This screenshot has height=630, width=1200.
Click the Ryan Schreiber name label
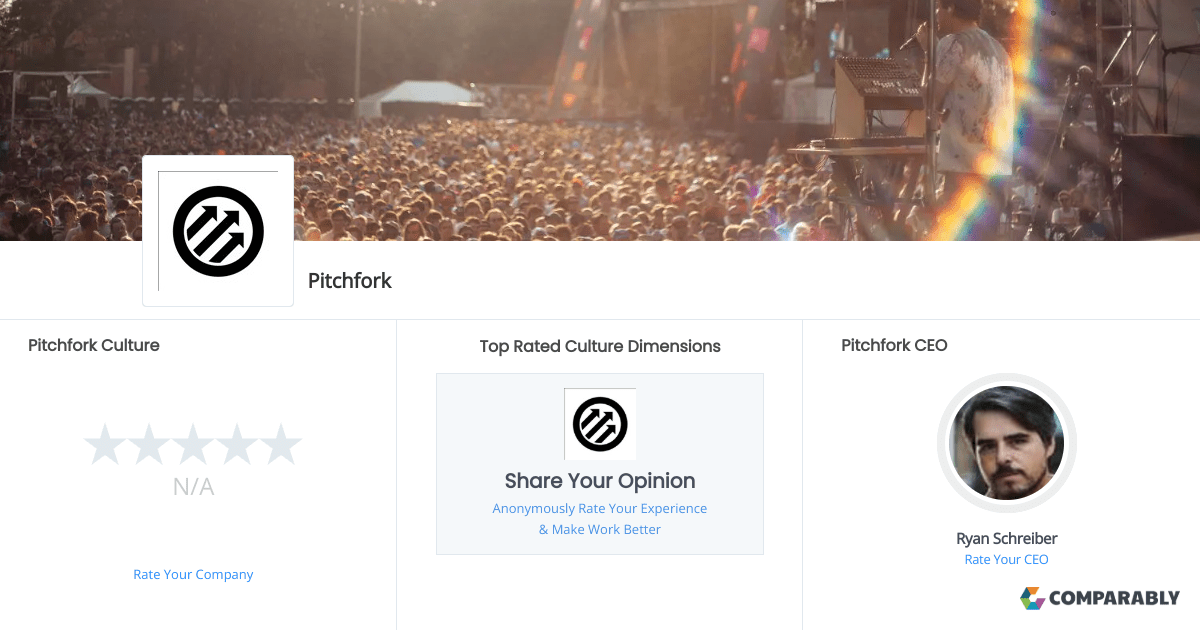(1006, 538)
